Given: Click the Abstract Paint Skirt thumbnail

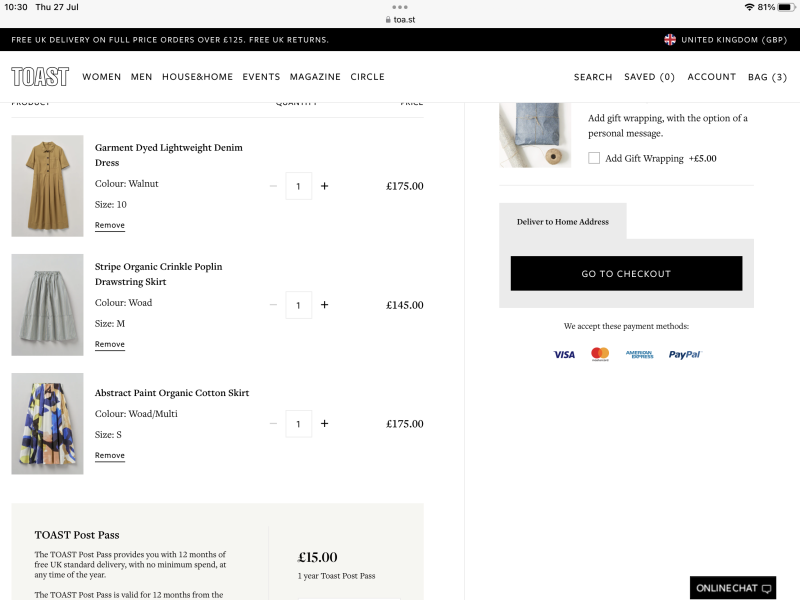Looking at the screenshot, I should [x=47, y=423].
